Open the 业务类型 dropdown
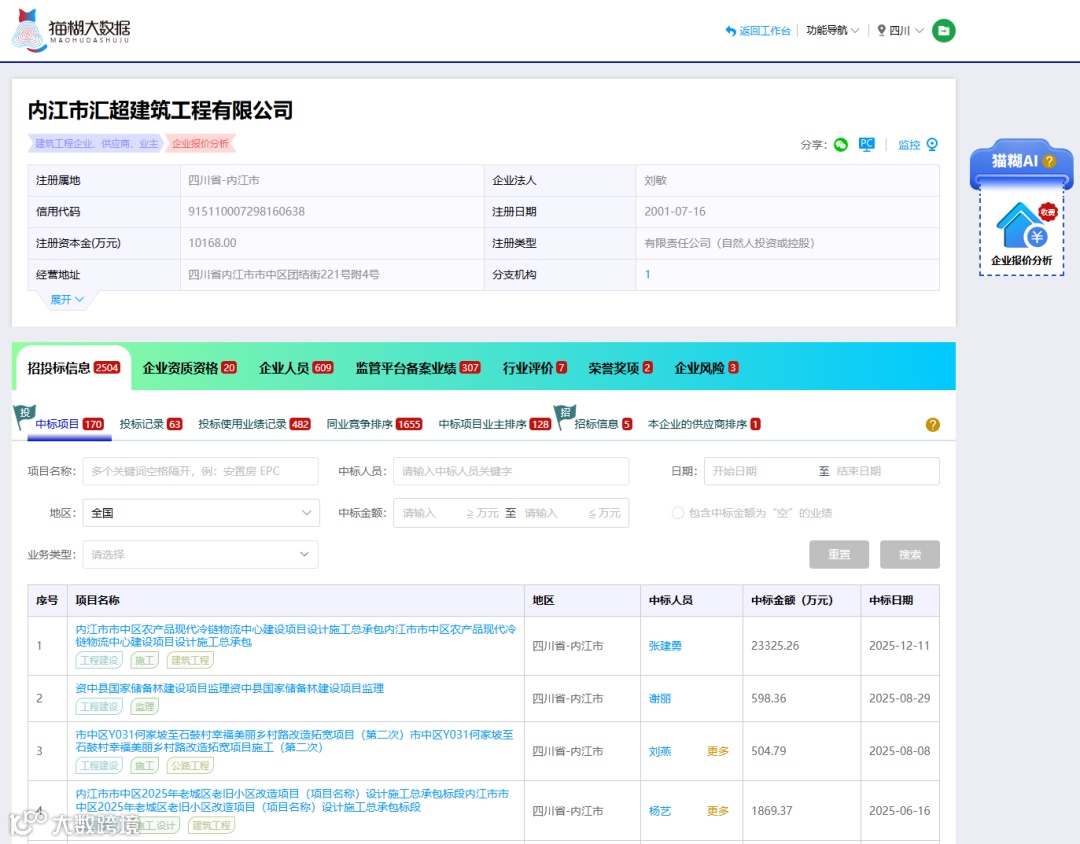The image size is (1080, 844). (200, 555)
